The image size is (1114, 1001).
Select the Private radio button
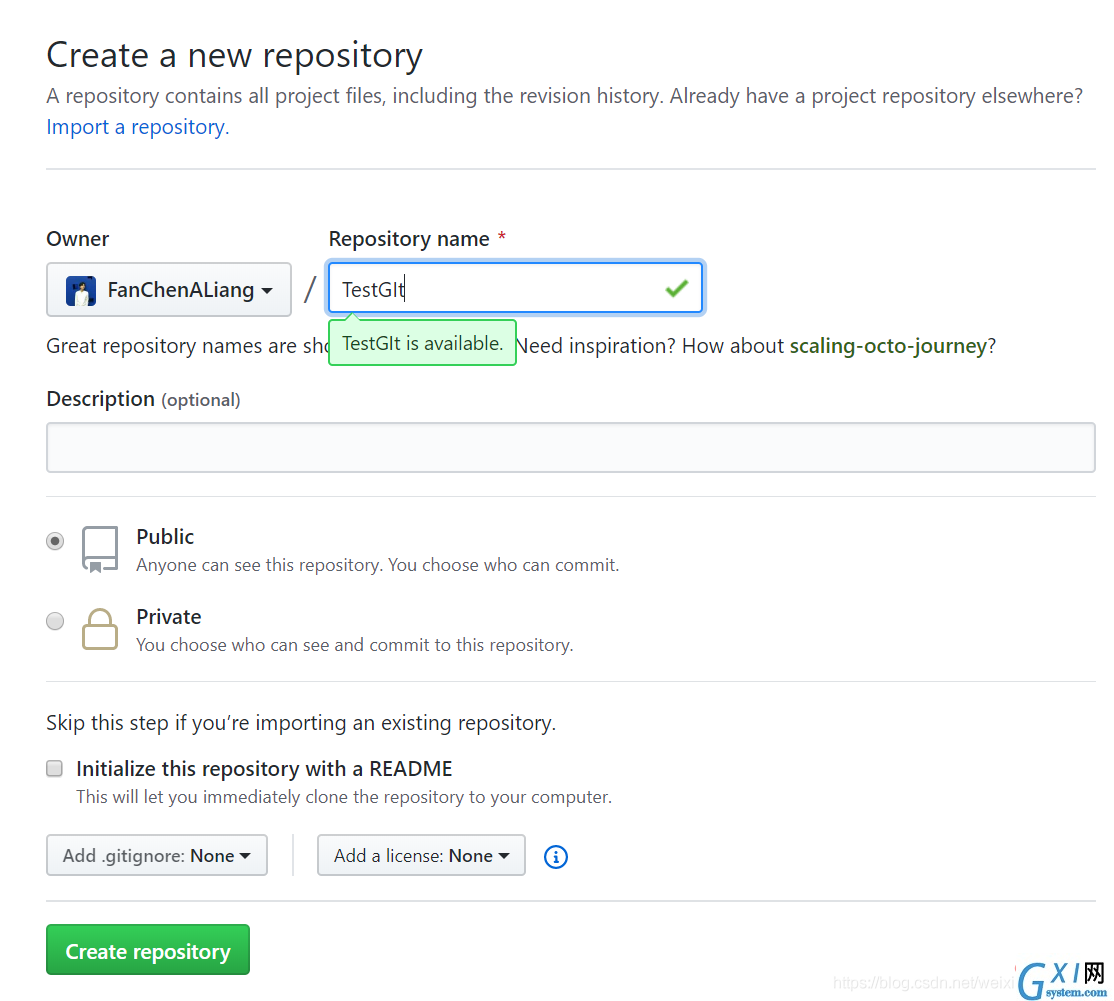[55, 622]
